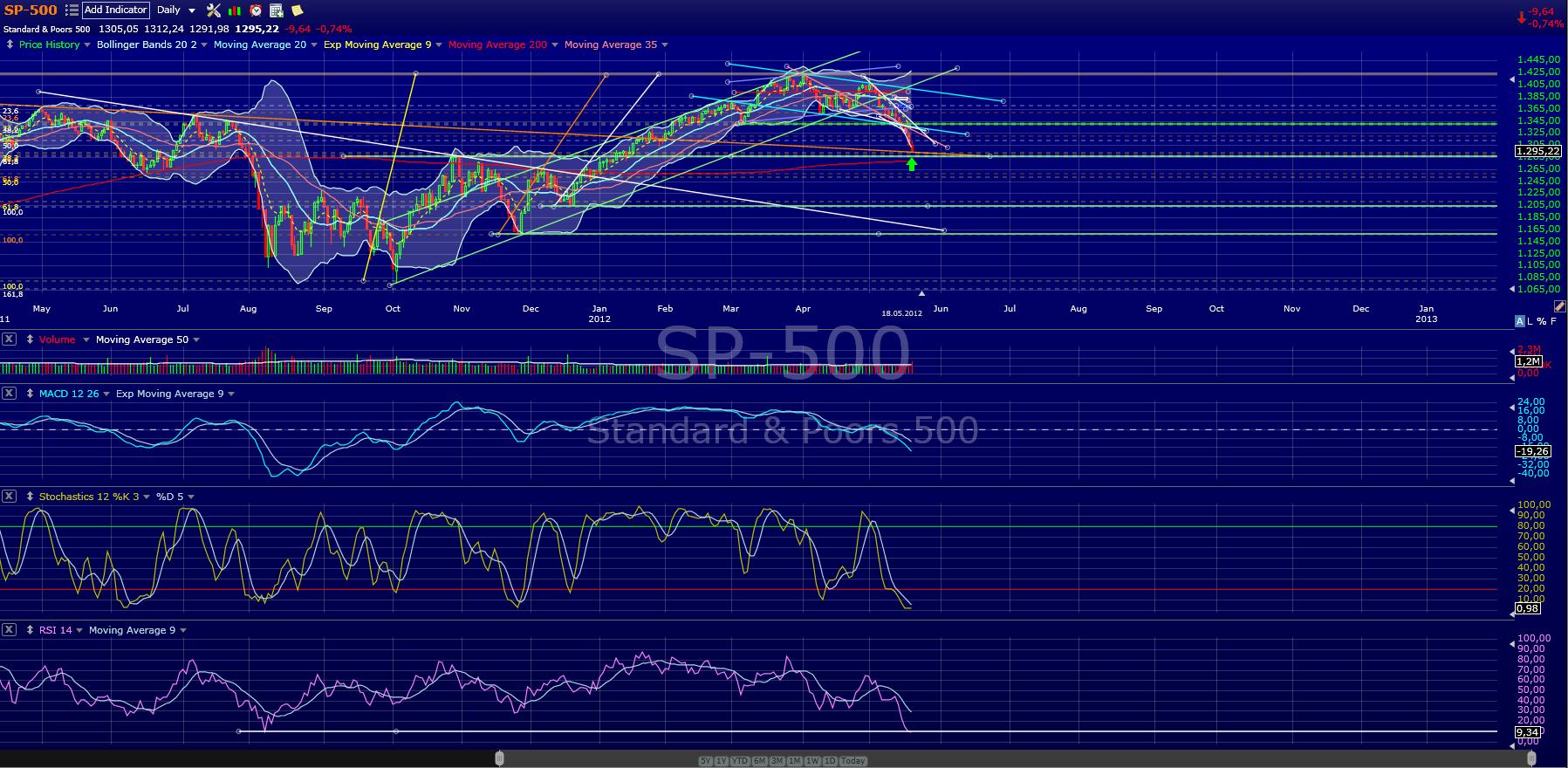Click the red down arrow next to -9,64
The height and width of the screenshot is (768, 1568).
(1522, 17)
